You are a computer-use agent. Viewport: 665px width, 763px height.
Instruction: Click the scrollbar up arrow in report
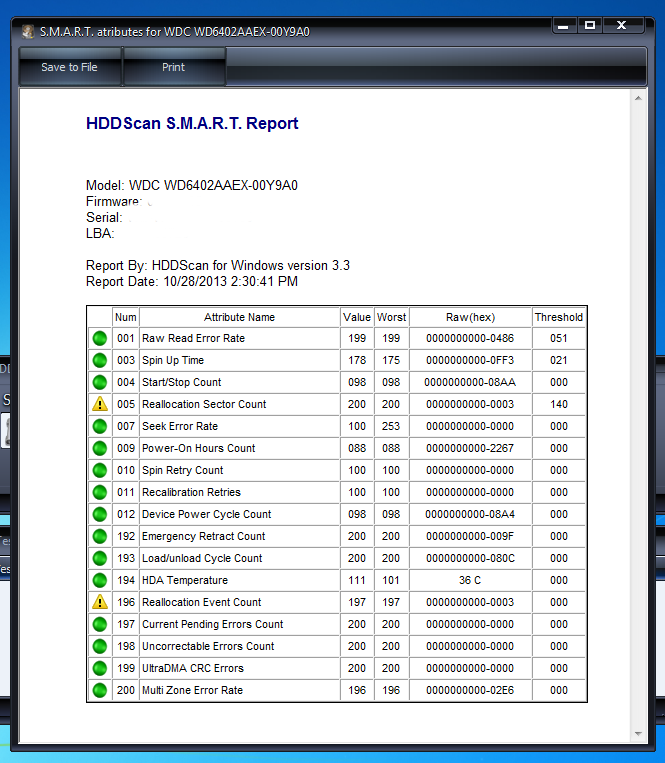[638, 98]
